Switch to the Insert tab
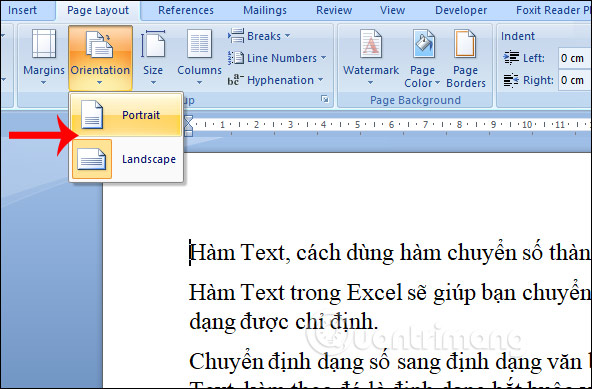592x389 pixels. 22,10
